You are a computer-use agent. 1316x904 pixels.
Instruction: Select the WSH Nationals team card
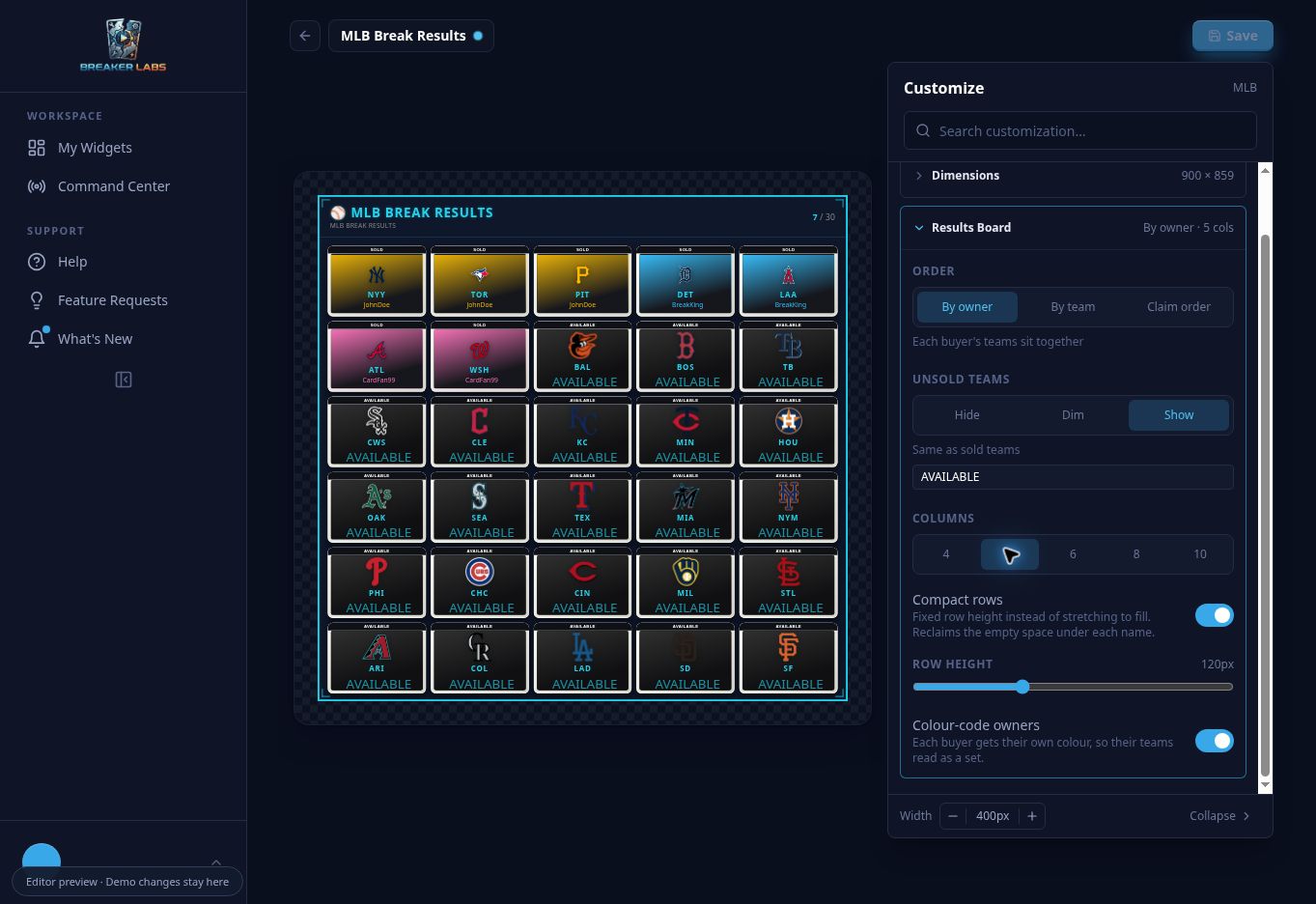480,355
